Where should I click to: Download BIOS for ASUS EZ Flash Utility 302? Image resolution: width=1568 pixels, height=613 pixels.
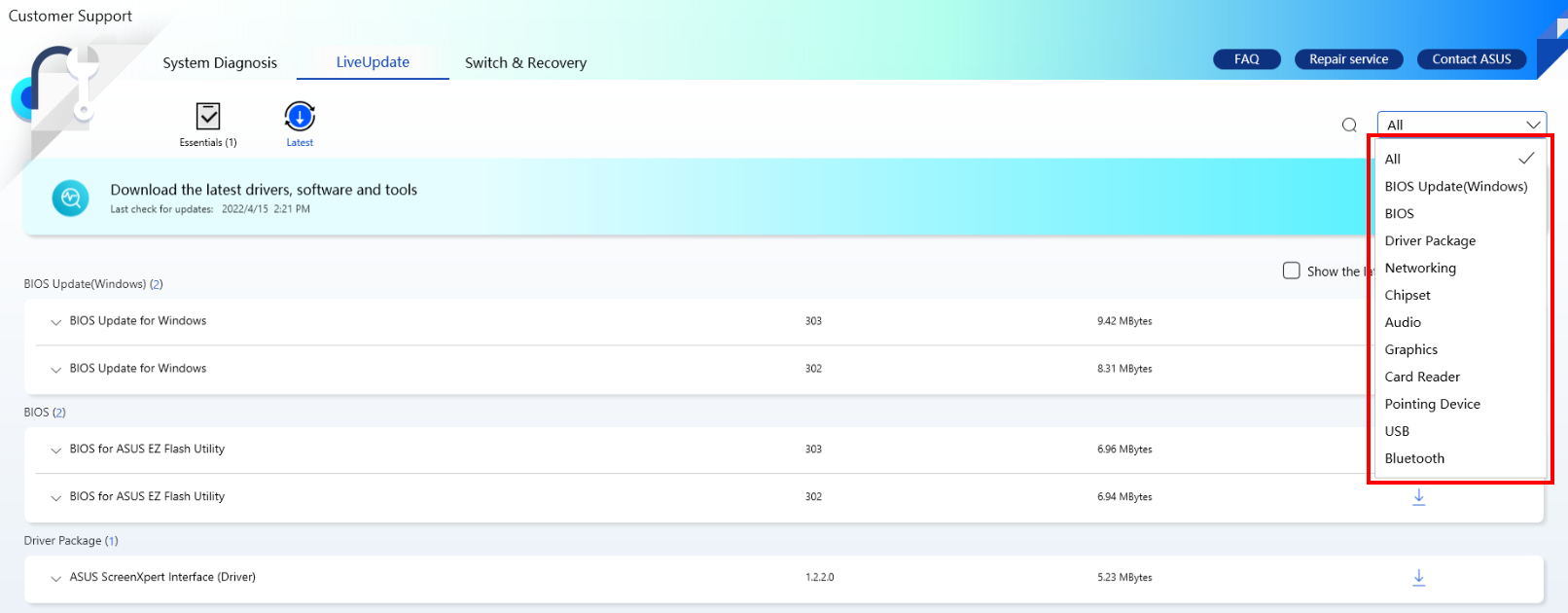pyautogui.click(x=1419, y=497)
